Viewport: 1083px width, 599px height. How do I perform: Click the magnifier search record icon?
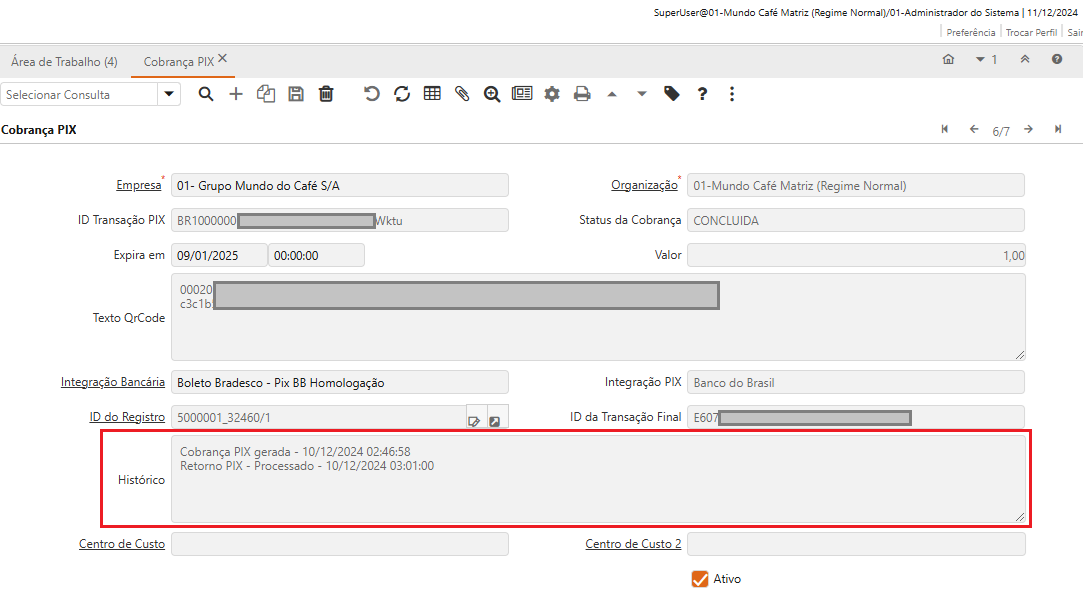pos(206,94)
